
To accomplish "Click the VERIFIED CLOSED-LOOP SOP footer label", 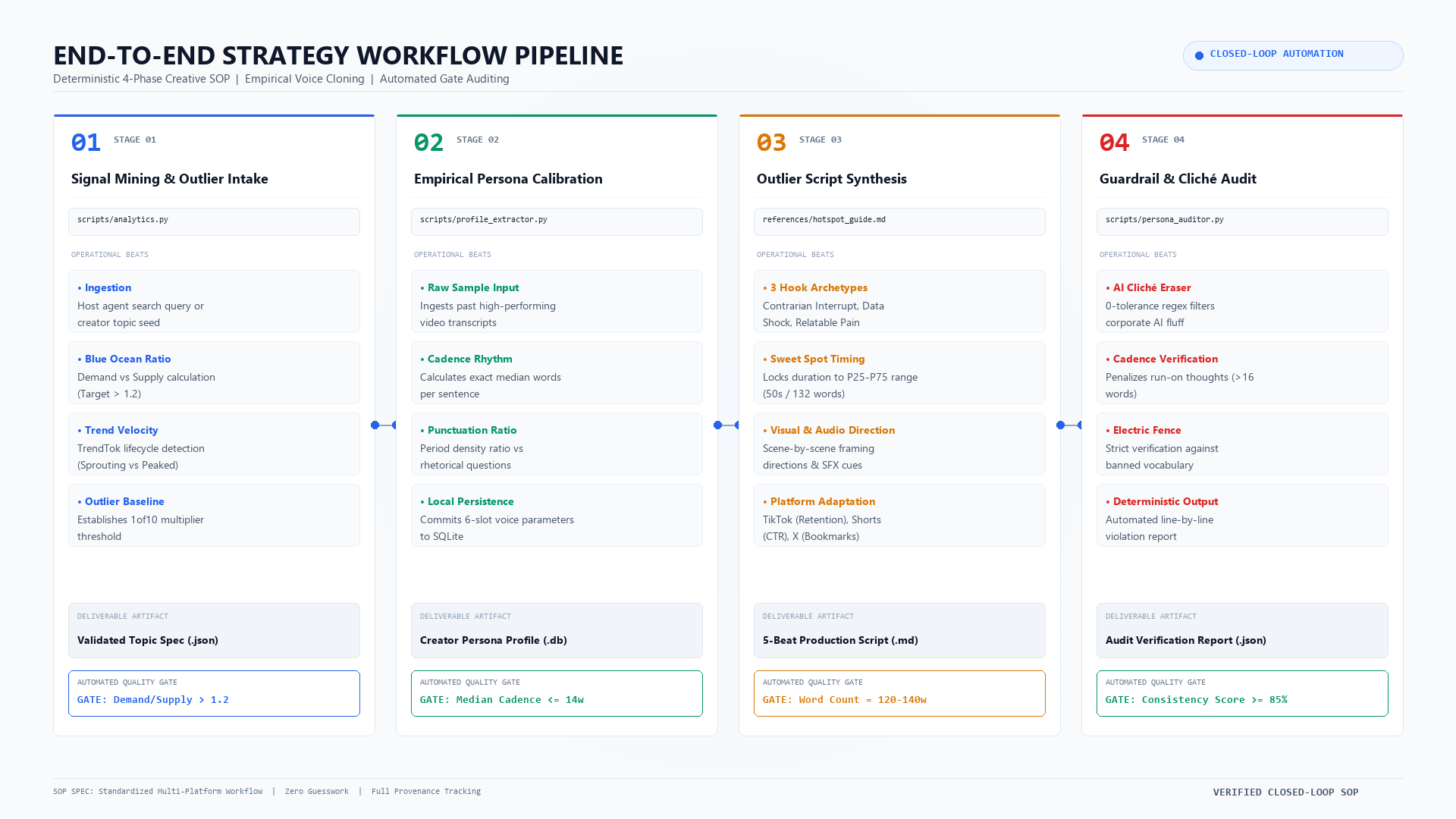I will pos(1286,792).
